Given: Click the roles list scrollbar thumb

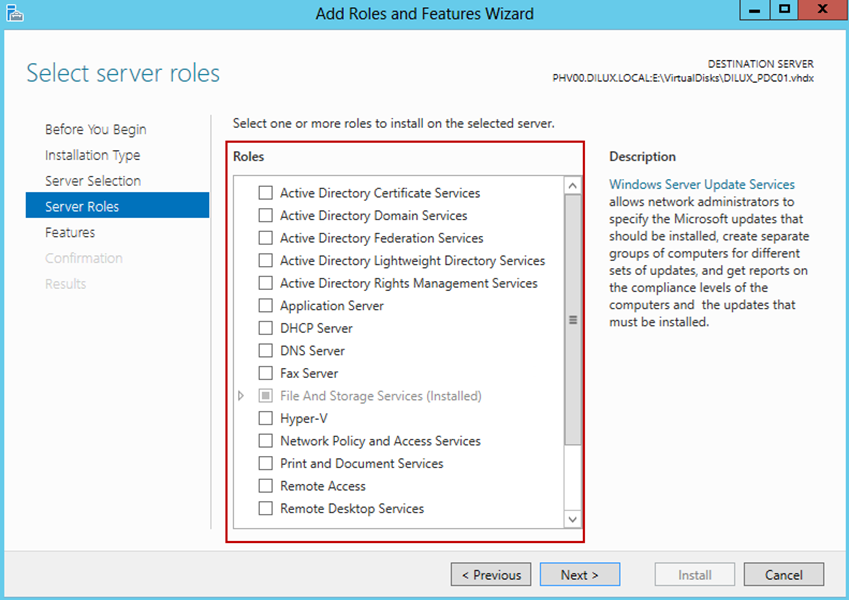Looking at the screenshot, I should 572,320.
